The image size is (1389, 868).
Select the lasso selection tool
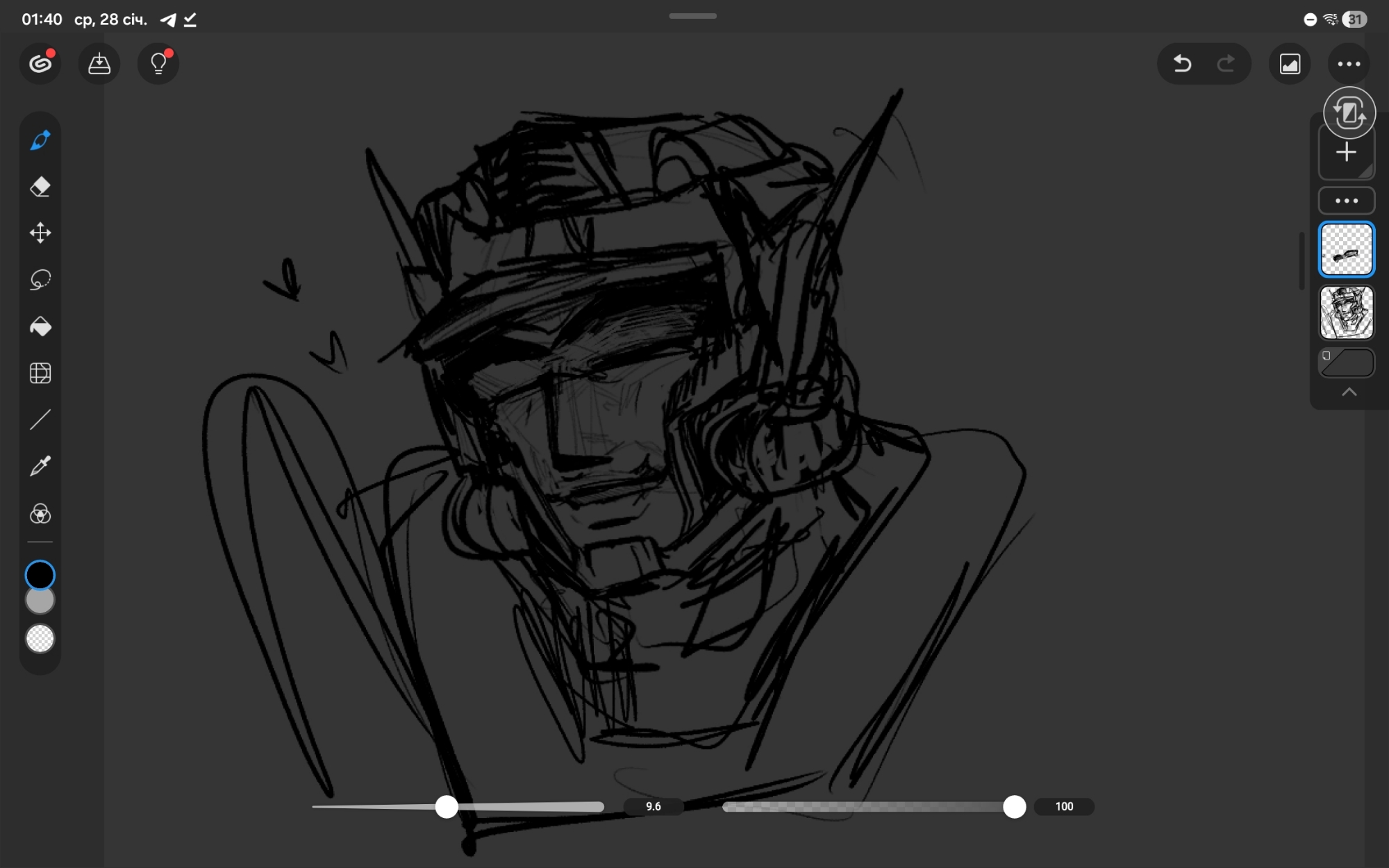coord(40,280)
